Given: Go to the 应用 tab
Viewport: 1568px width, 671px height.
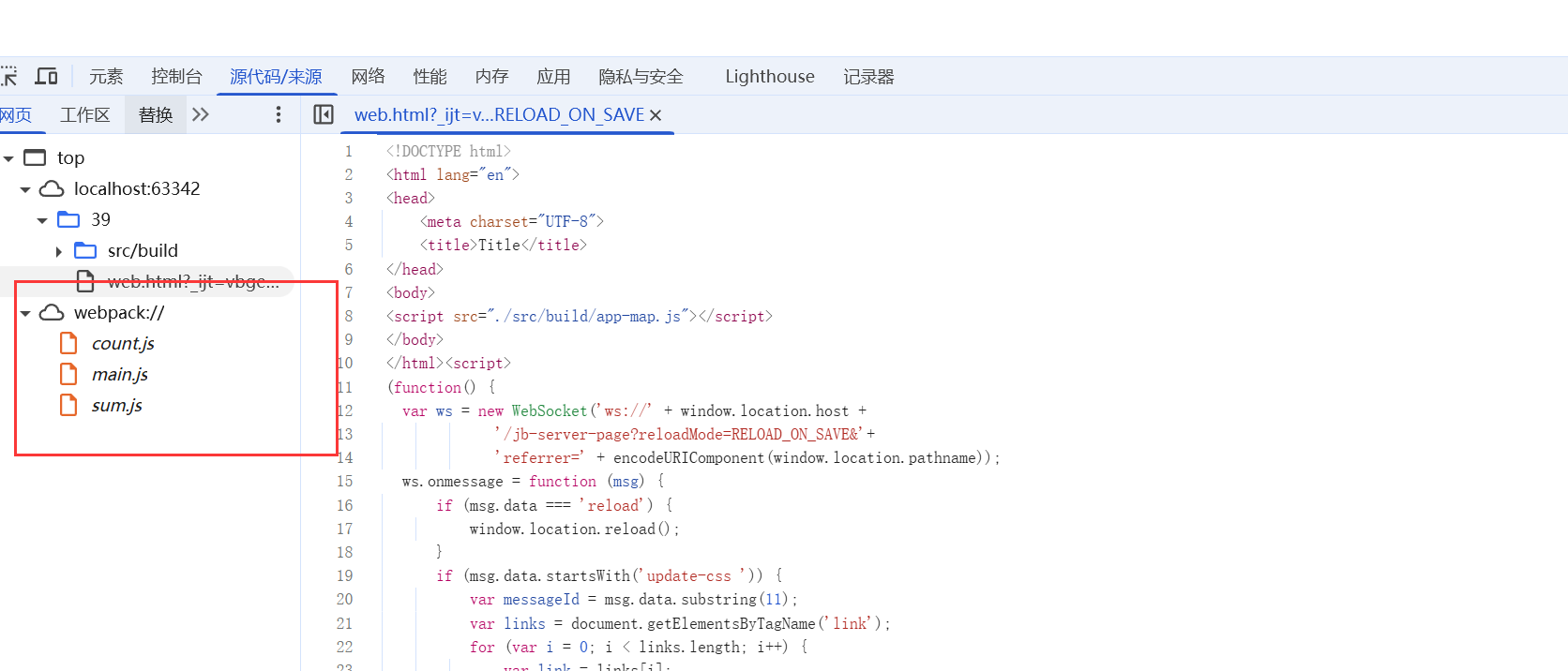Looking at the screenshot, I should coord(553,76).
